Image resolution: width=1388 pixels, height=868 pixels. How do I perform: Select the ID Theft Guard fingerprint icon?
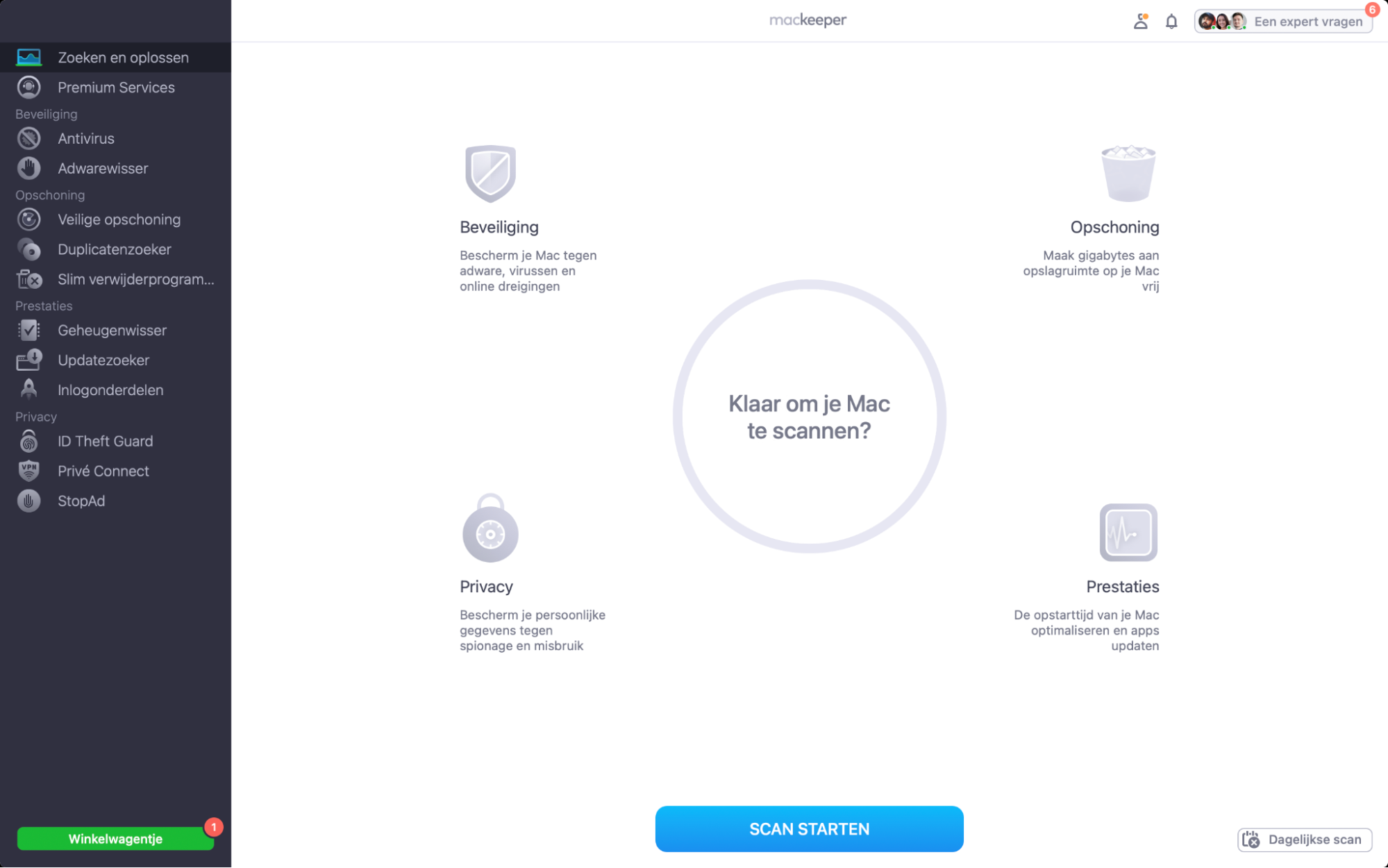[28, 441]
